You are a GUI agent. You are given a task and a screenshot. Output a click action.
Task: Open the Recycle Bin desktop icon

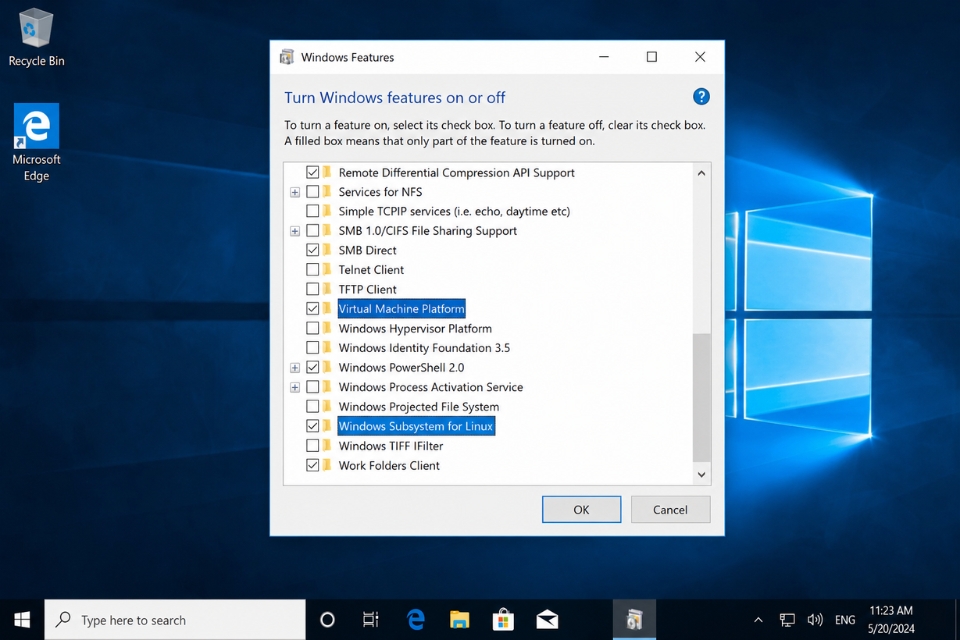tap(36, 37)
